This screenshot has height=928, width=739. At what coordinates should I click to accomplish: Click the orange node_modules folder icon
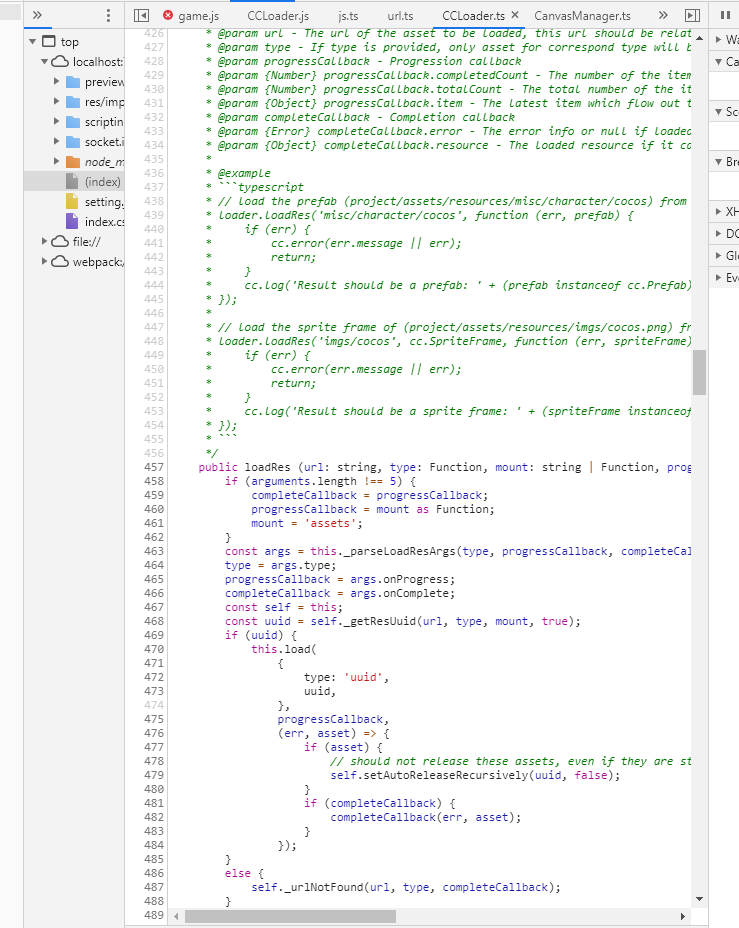tap(73, 162)
